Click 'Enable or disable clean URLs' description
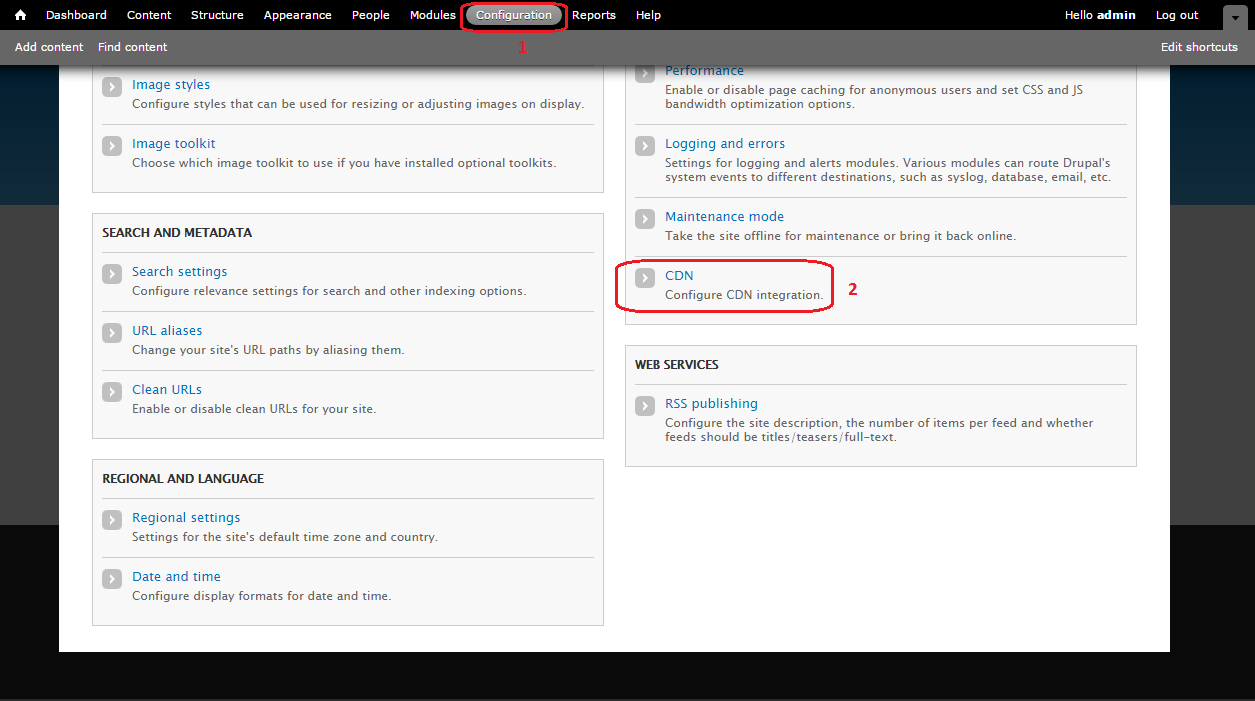The image size is (1255, 701). point(254,409)
